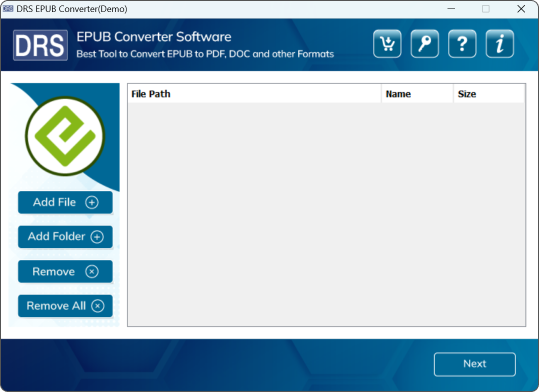
Task: Show the about info icon
Action: click(499, 44)
